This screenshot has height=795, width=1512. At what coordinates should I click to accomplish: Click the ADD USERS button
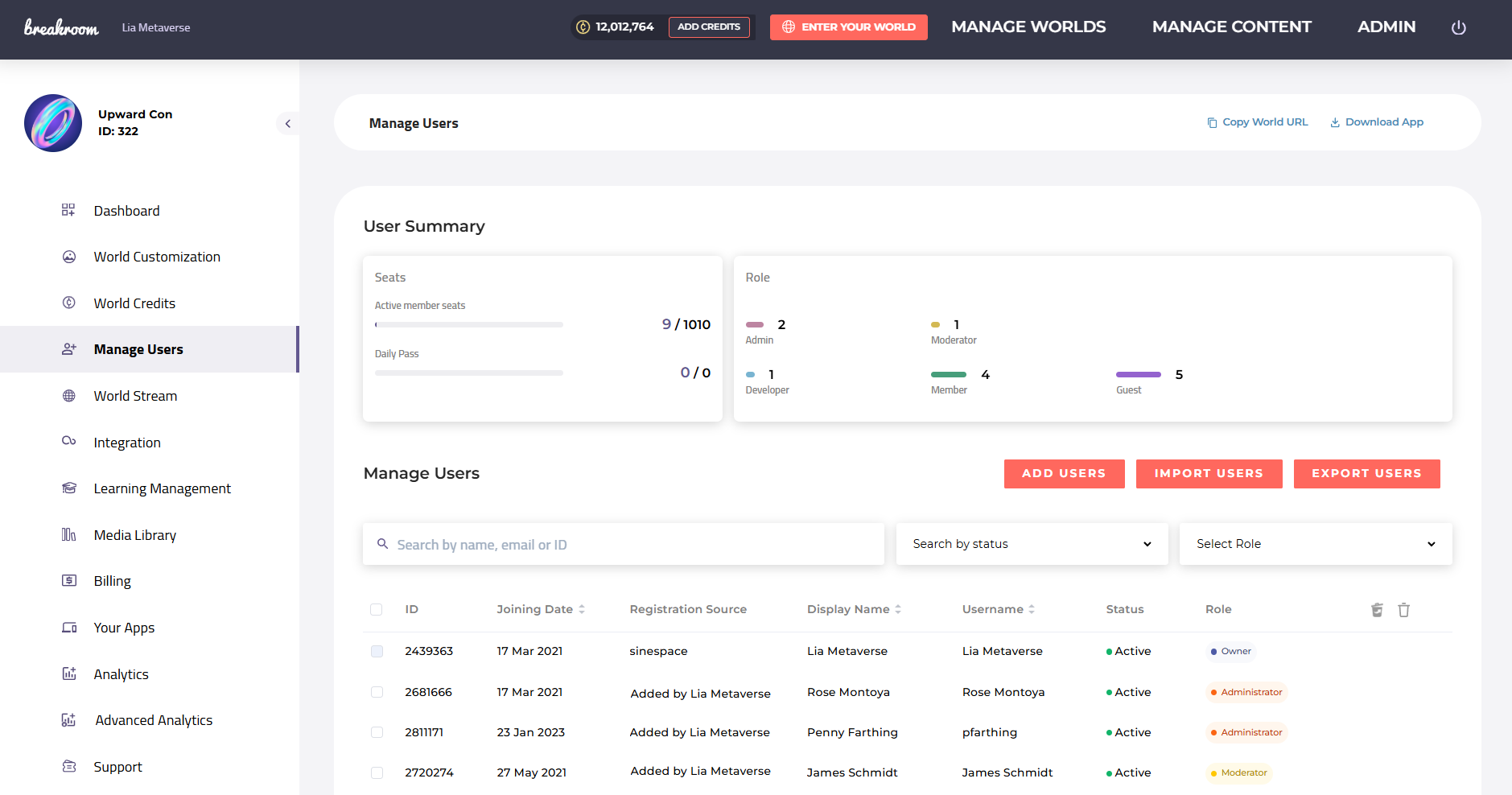point(1064,474)
